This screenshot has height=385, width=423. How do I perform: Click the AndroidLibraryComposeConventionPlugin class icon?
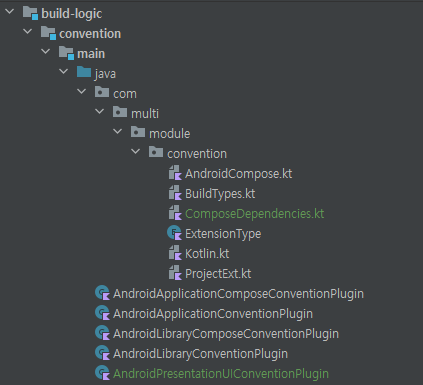click(102, 333)
